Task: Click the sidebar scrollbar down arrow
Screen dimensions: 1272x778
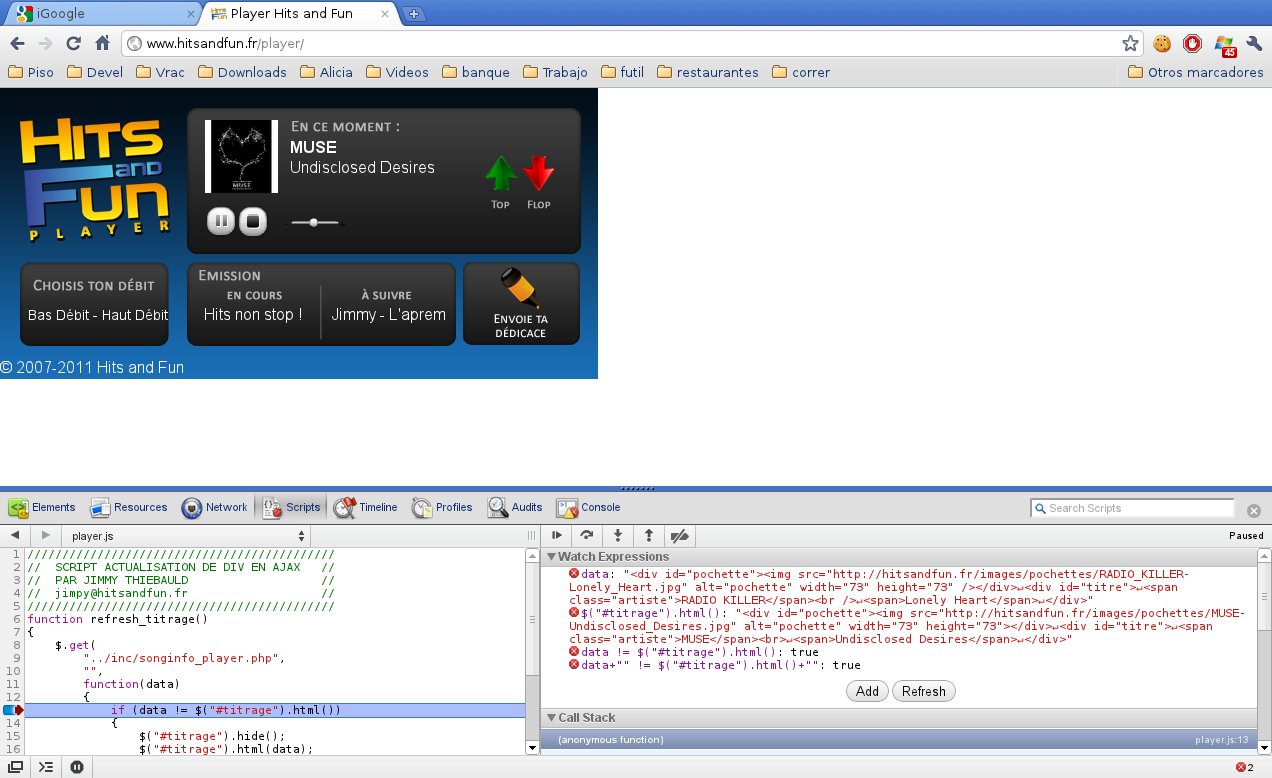Action: pyautogui.click(x=1264, y=747)
